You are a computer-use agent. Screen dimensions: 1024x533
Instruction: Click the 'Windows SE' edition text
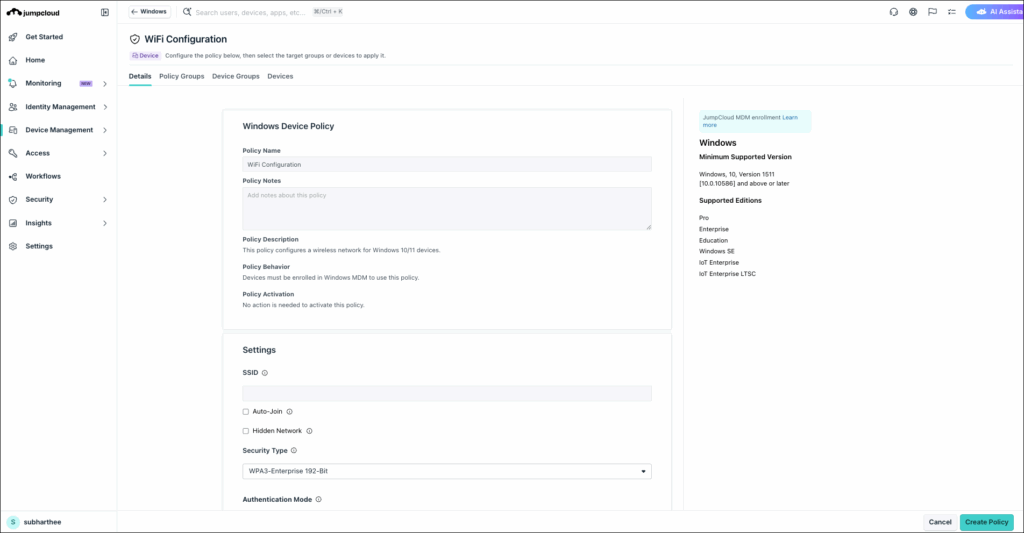(x=716, y=251)
